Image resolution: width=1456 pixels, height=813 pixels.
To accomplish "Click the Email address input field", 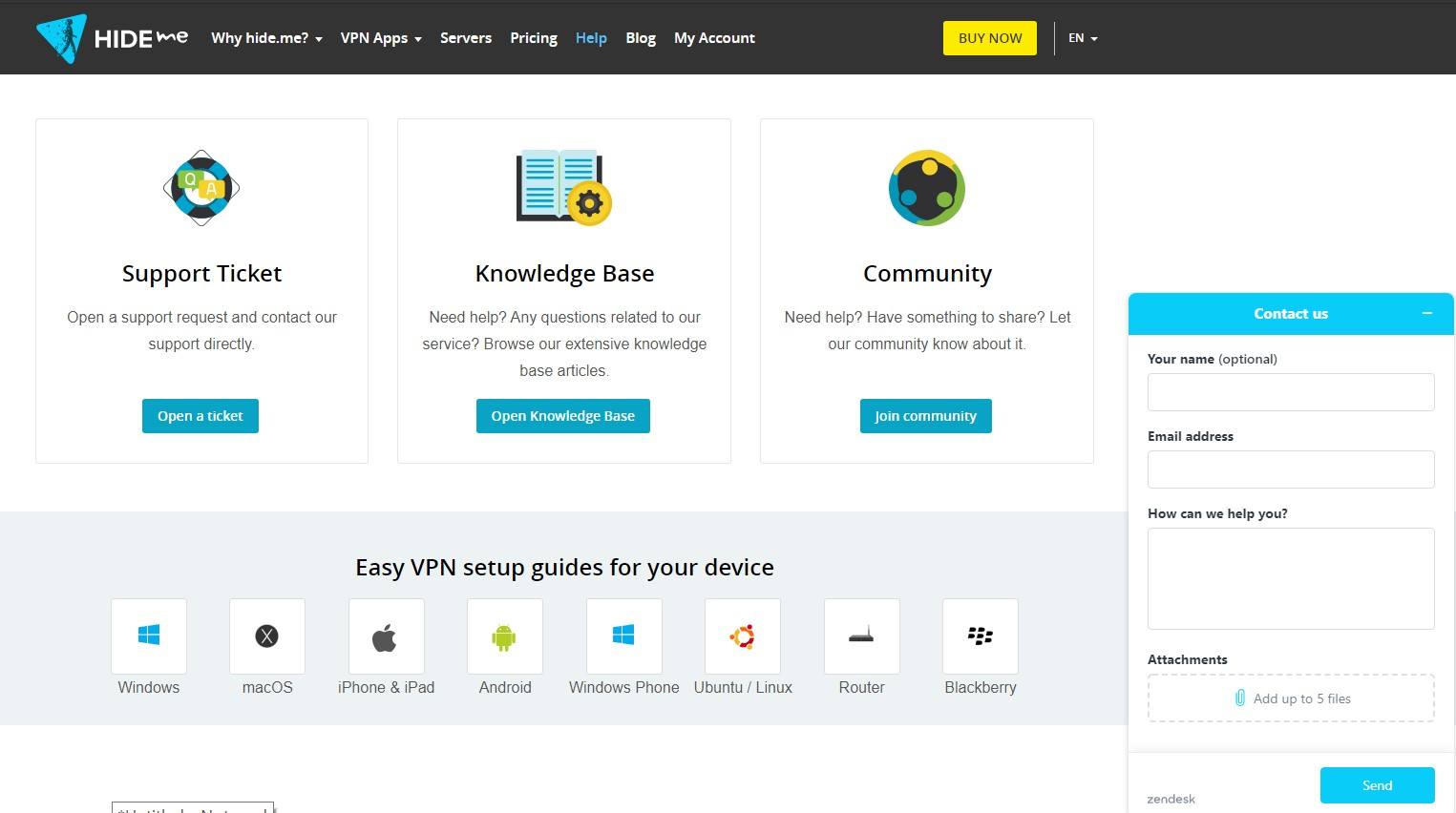I will 1290,469.
